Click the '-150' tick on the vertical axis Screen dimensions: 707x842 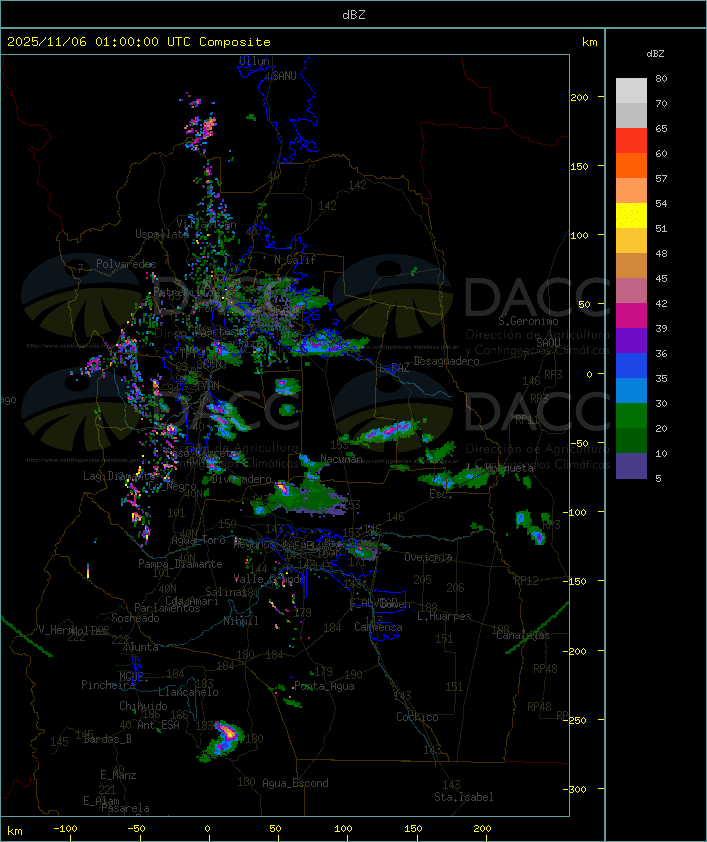pyautogui.click(x=577, y=582)
